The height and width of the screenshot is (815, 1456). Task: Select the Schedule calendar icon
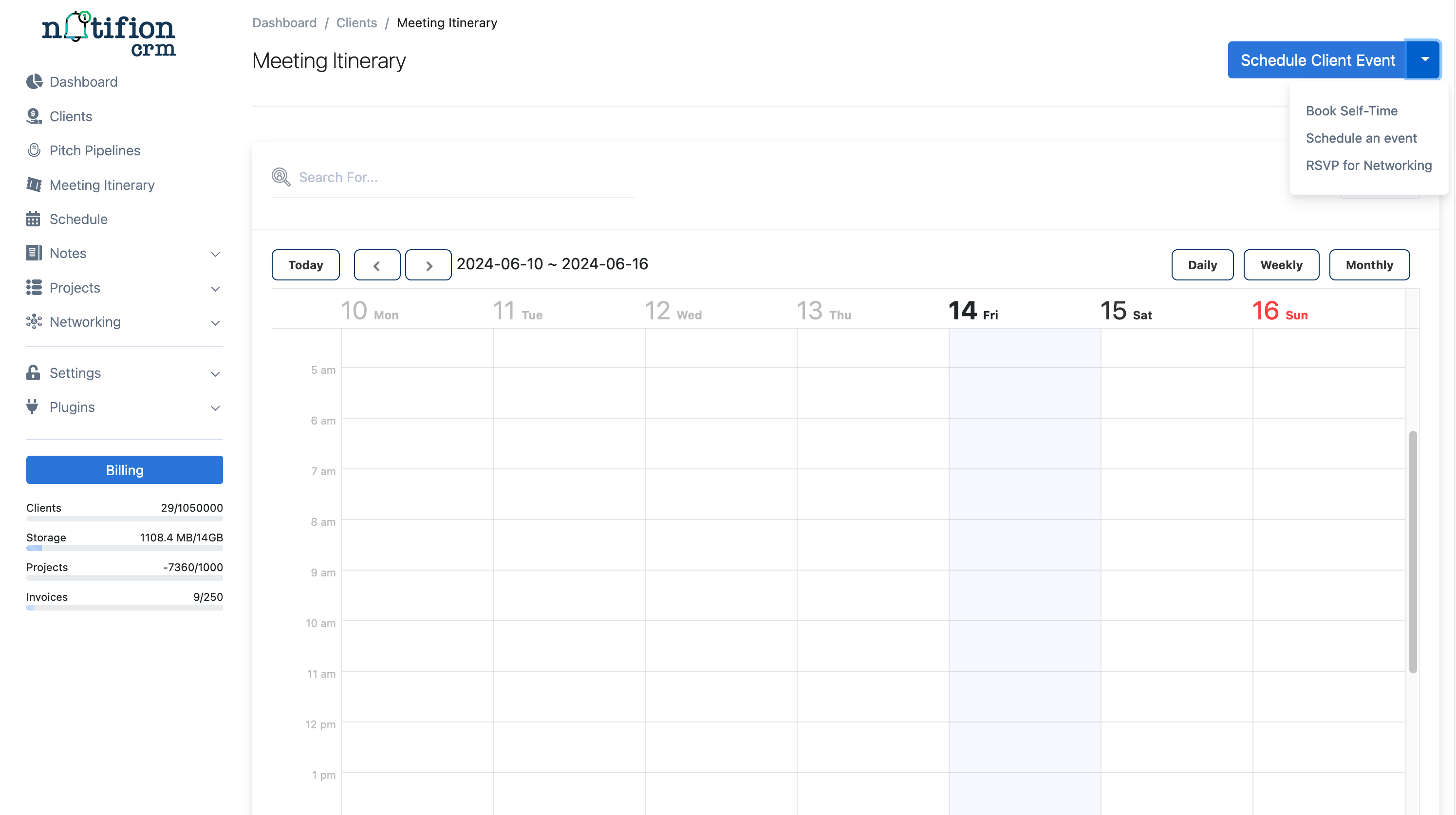(x=34, y=219)
